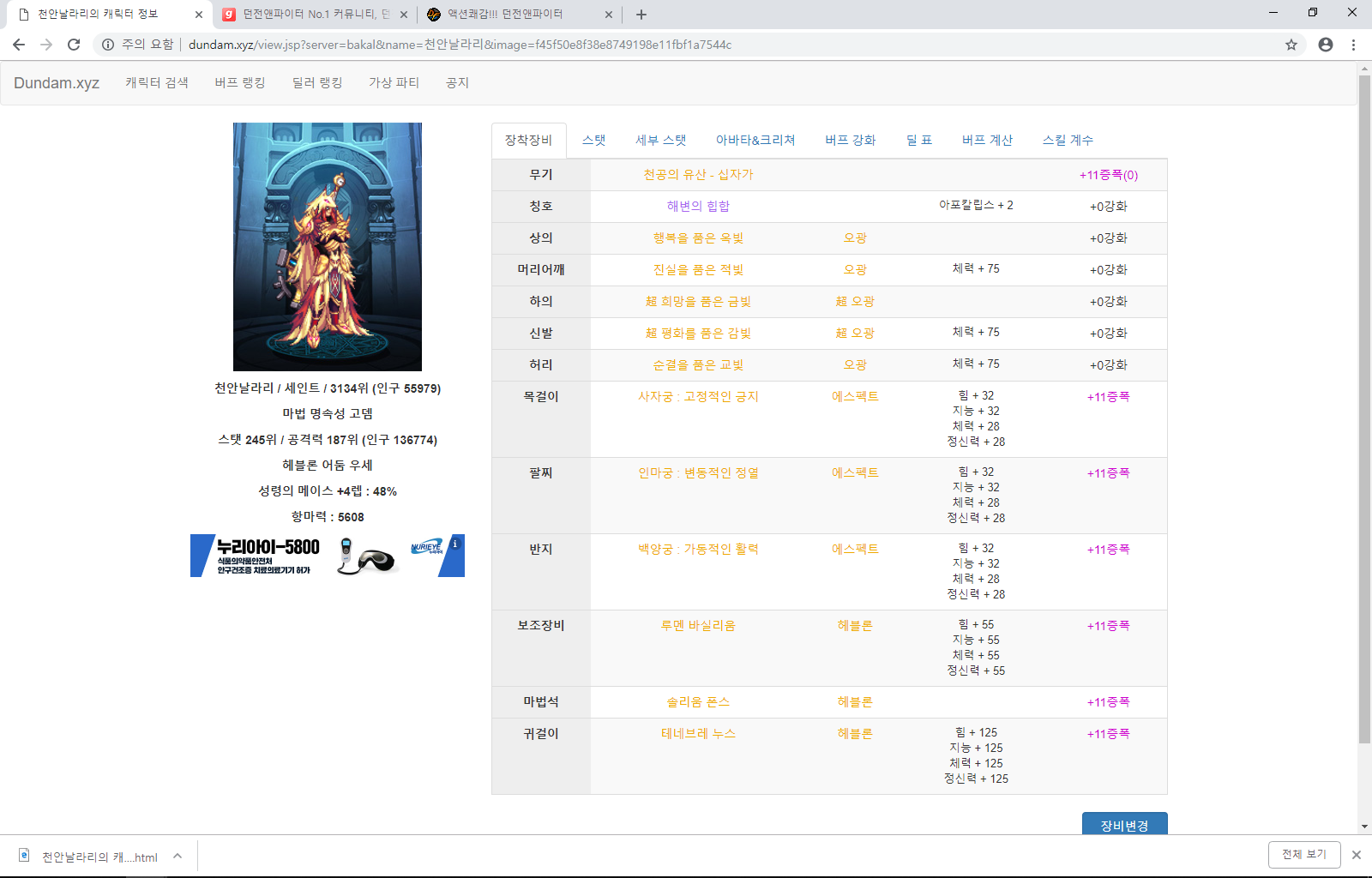The width and height of the screenshot is (1372, 878).
Task: Open the 누리아이-5800 advertisement banner
Action: (328, 556)
